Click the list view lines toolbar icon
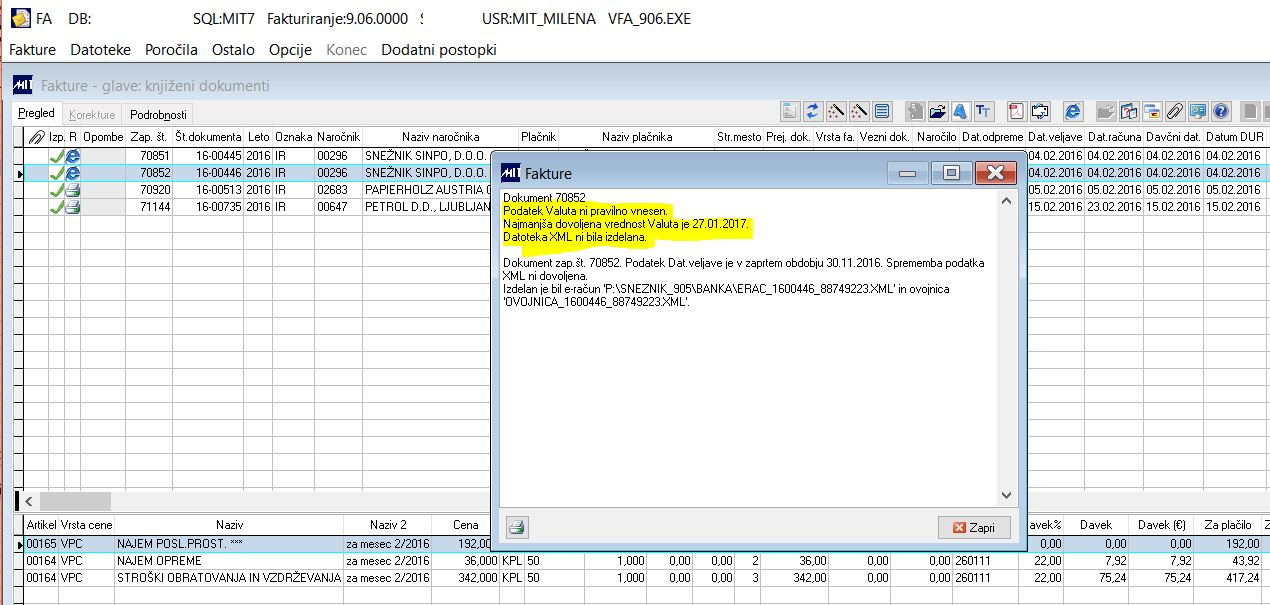 (881, 111)
